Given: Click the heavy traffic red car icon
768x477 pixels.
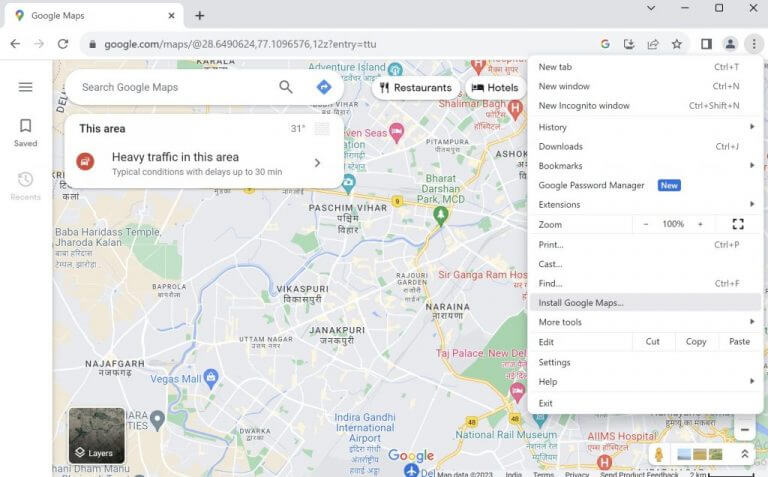Looking at the screenshot, I should (x=85, y=161).
